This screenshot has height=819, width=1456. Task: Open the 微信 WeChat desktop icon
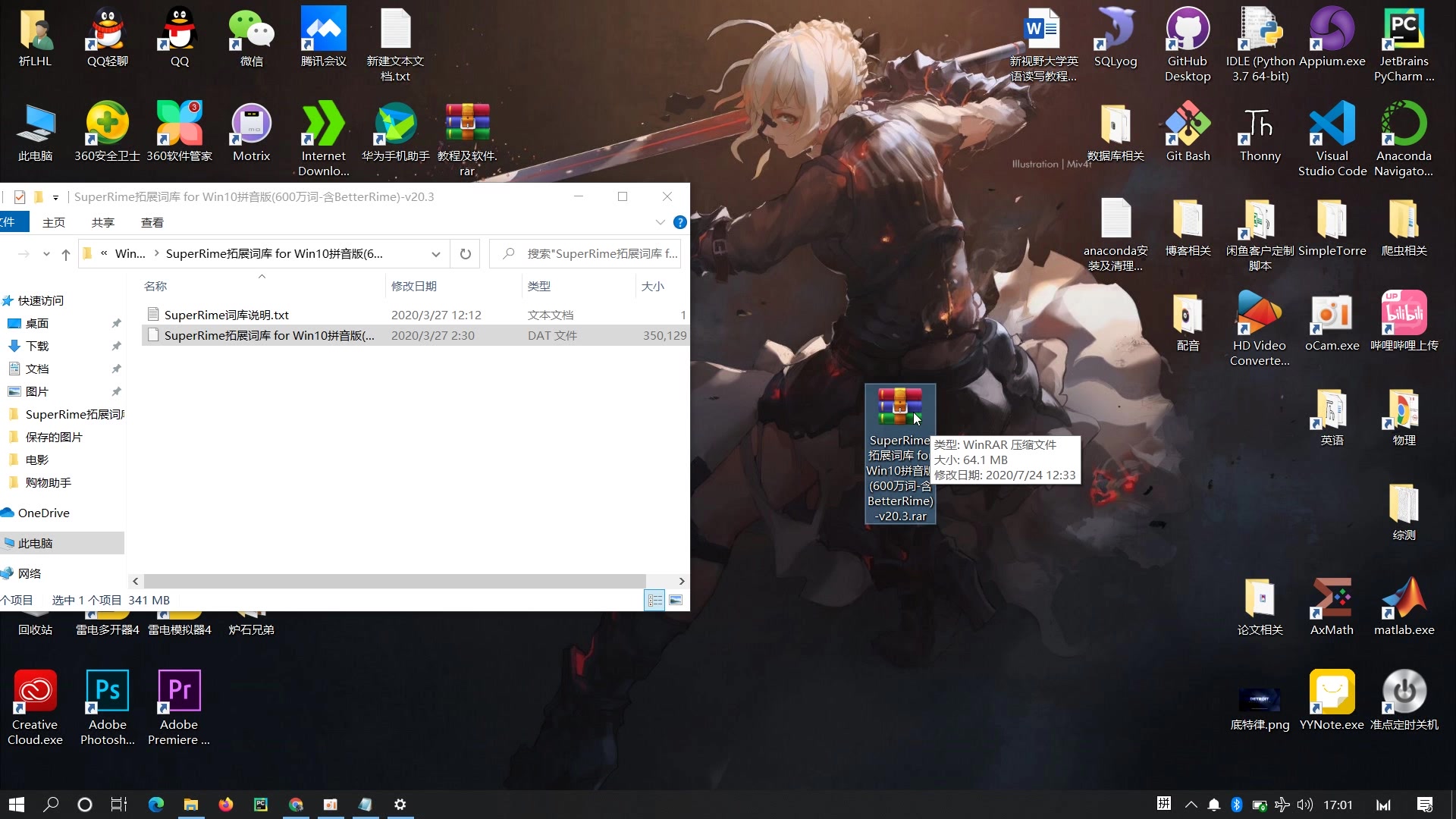(x=251, y=36)
